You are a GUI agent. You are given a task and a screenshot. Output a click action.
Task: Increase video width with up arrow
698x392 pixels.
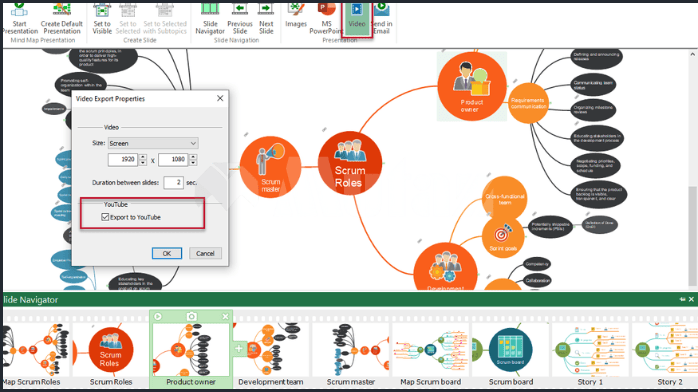[142, 157]
